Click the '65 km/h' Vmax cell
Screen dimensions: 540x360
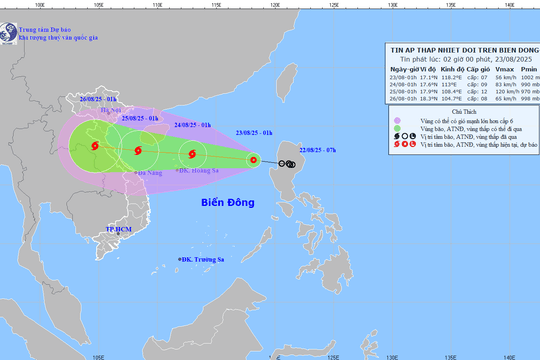pyautogui.click(x=506, y=99)
